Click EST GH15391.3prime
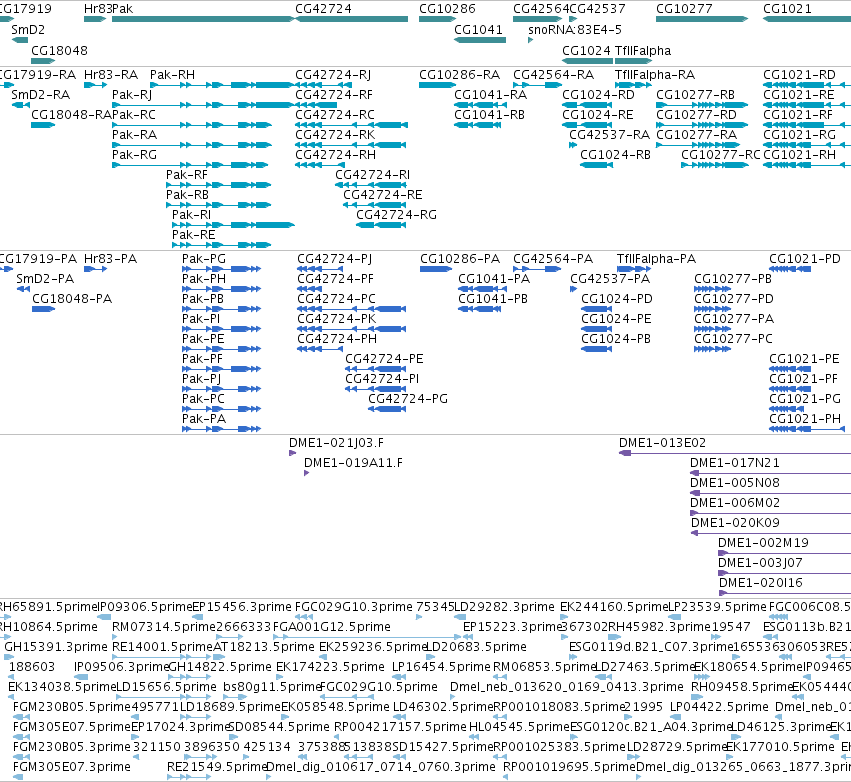Image resolution: width=851 pixels, height=782 pixels. (56, 647)
